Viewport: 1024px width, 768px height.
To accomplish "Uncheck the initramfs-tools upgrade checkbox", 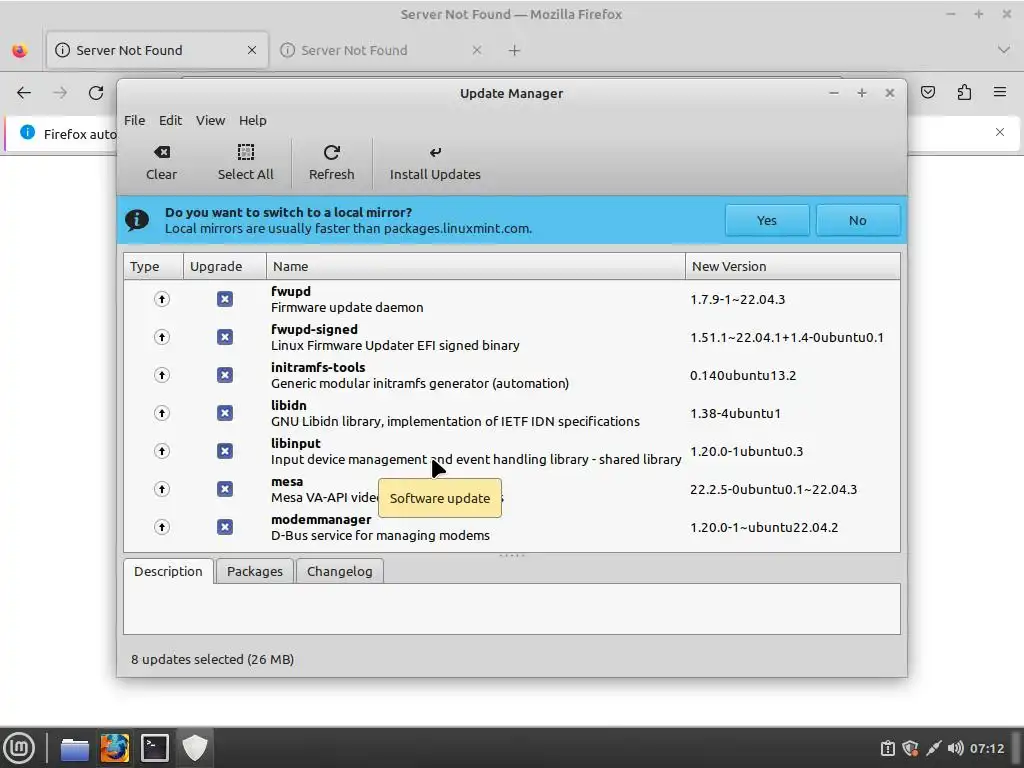I will click(x=225, y=375).
